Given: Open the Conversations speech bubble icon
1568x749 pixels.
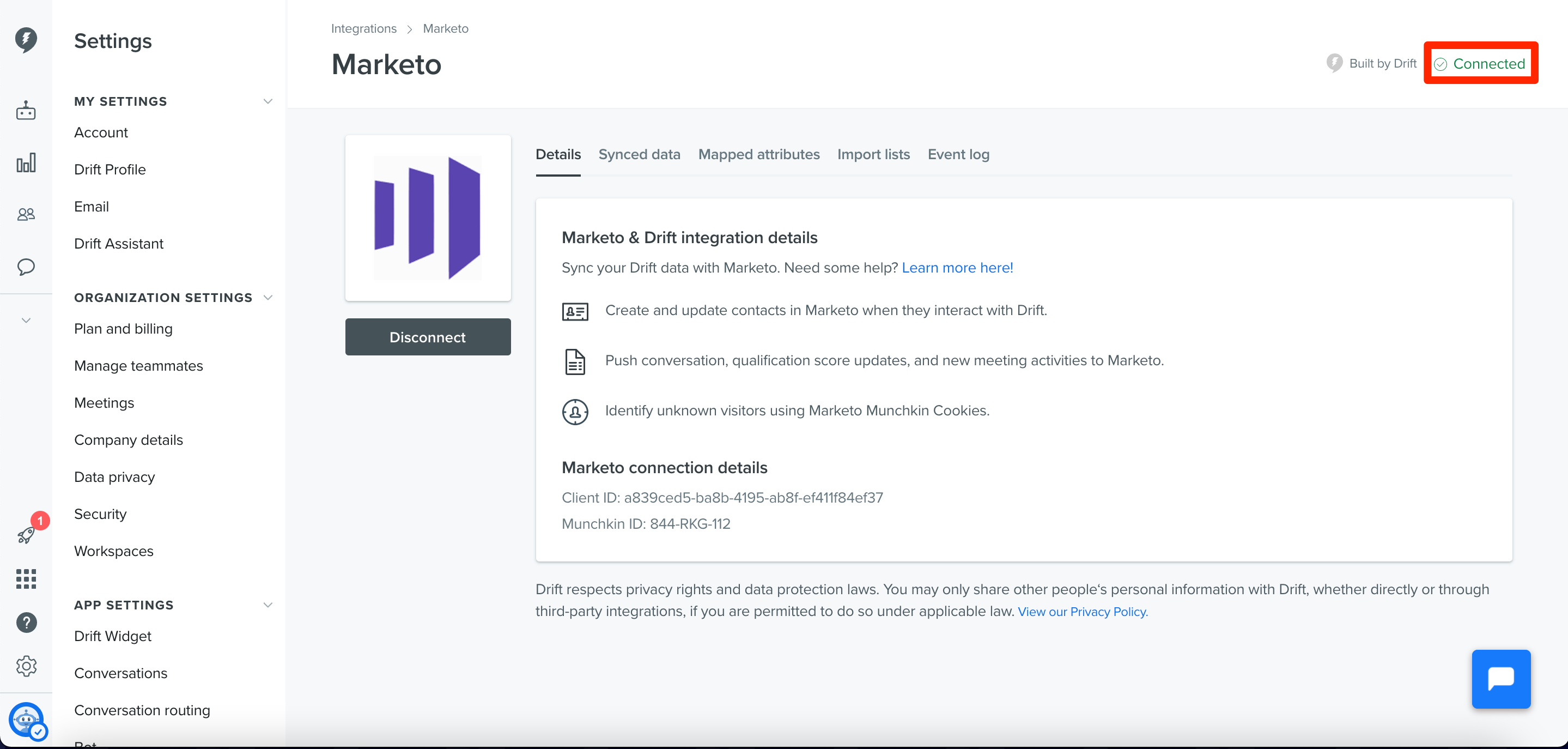Looking at the screenshot, I should click(26, 267).
